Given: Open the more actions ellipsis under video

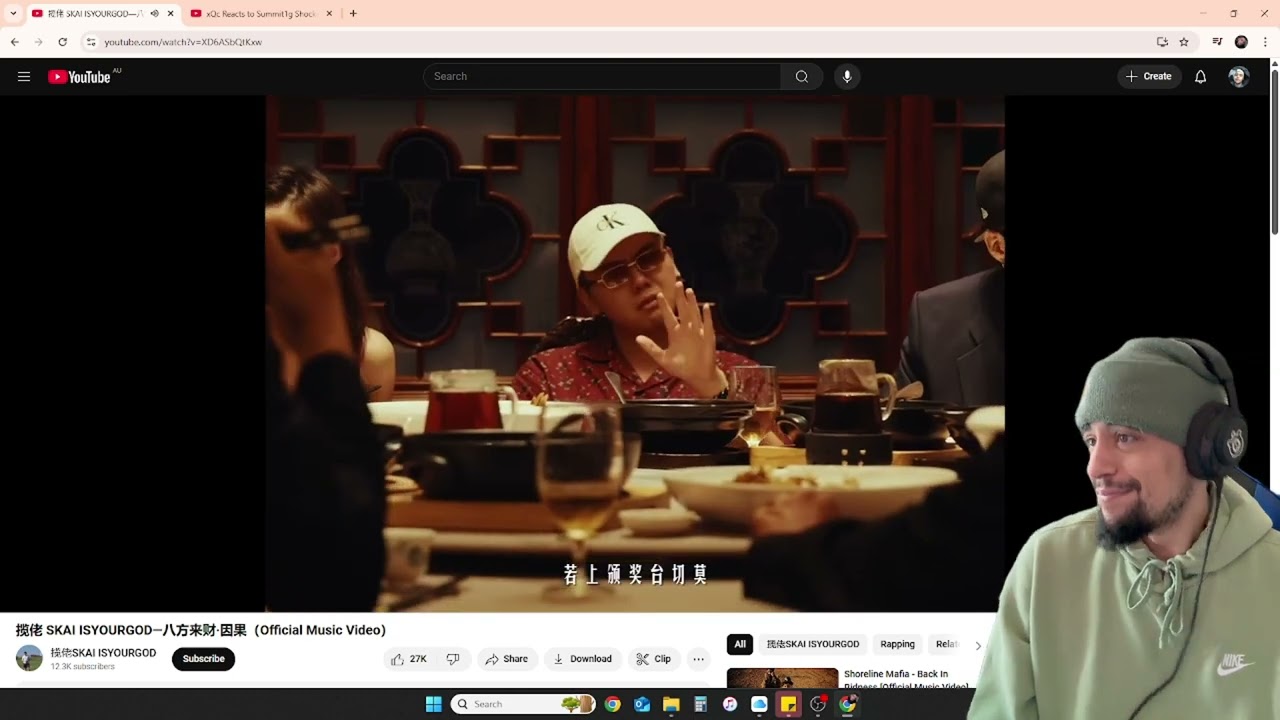Looking at the screenshot, I should 698,659.
